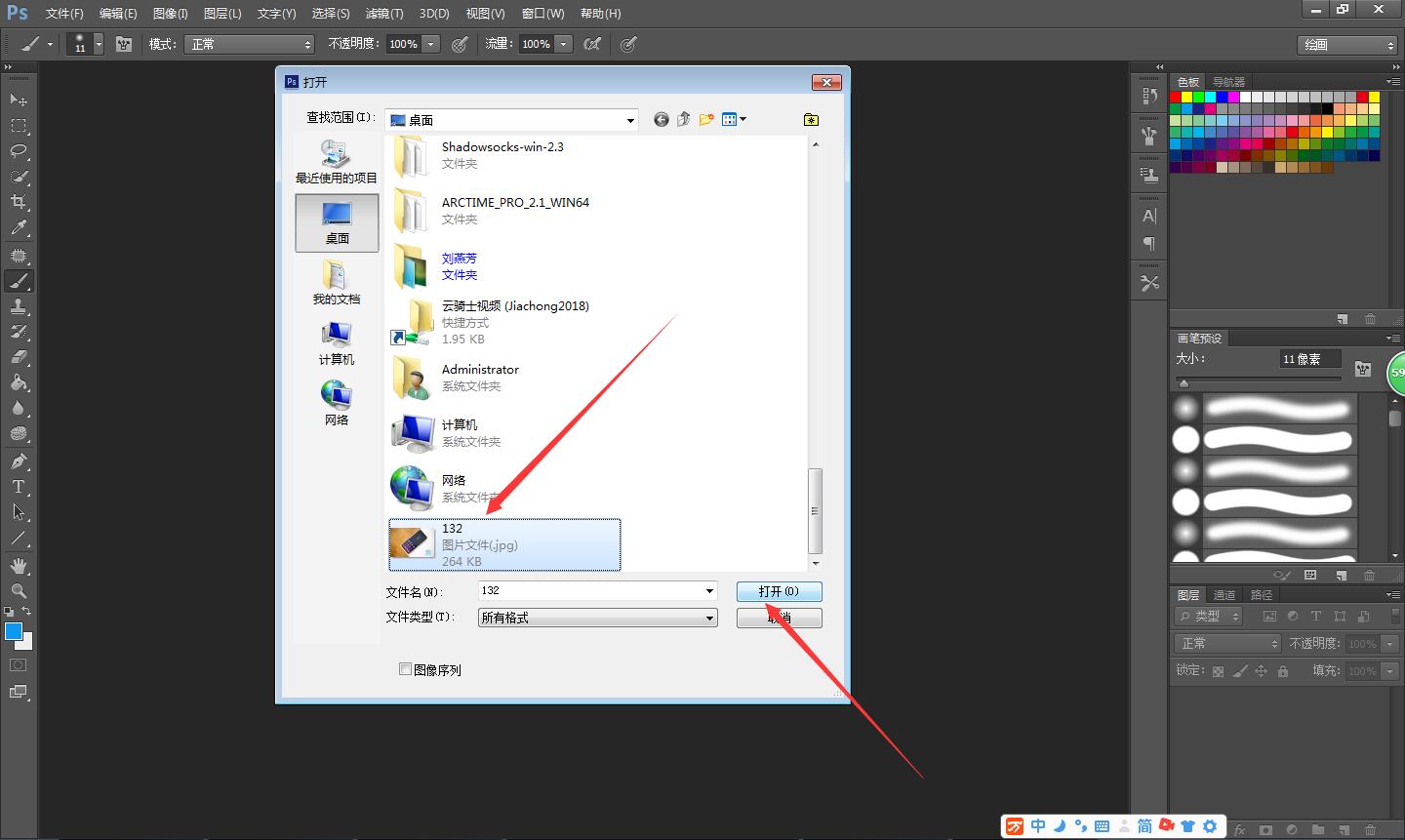Select the 132 jpg file thumbnail
Viewport: 1405px width, 840px height.
(411, 542)
